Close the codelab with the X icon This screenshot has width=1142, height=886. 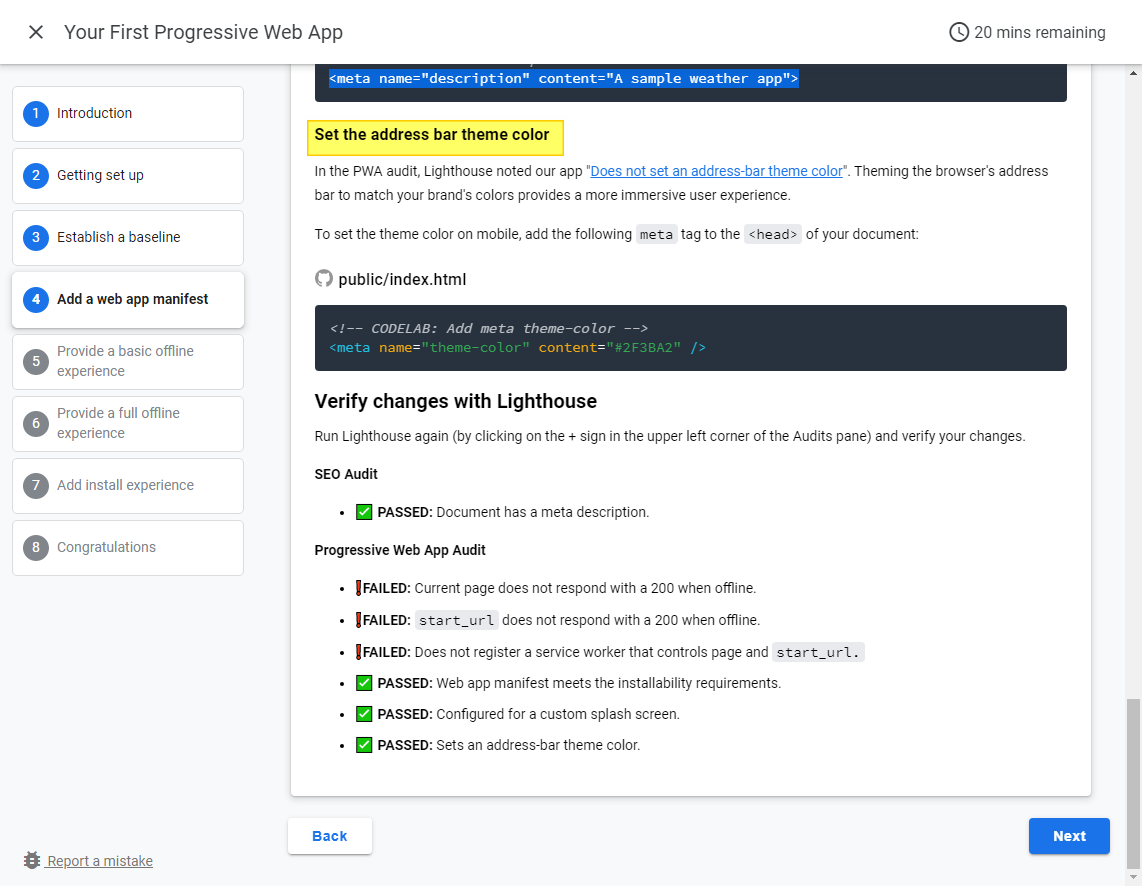36,32
